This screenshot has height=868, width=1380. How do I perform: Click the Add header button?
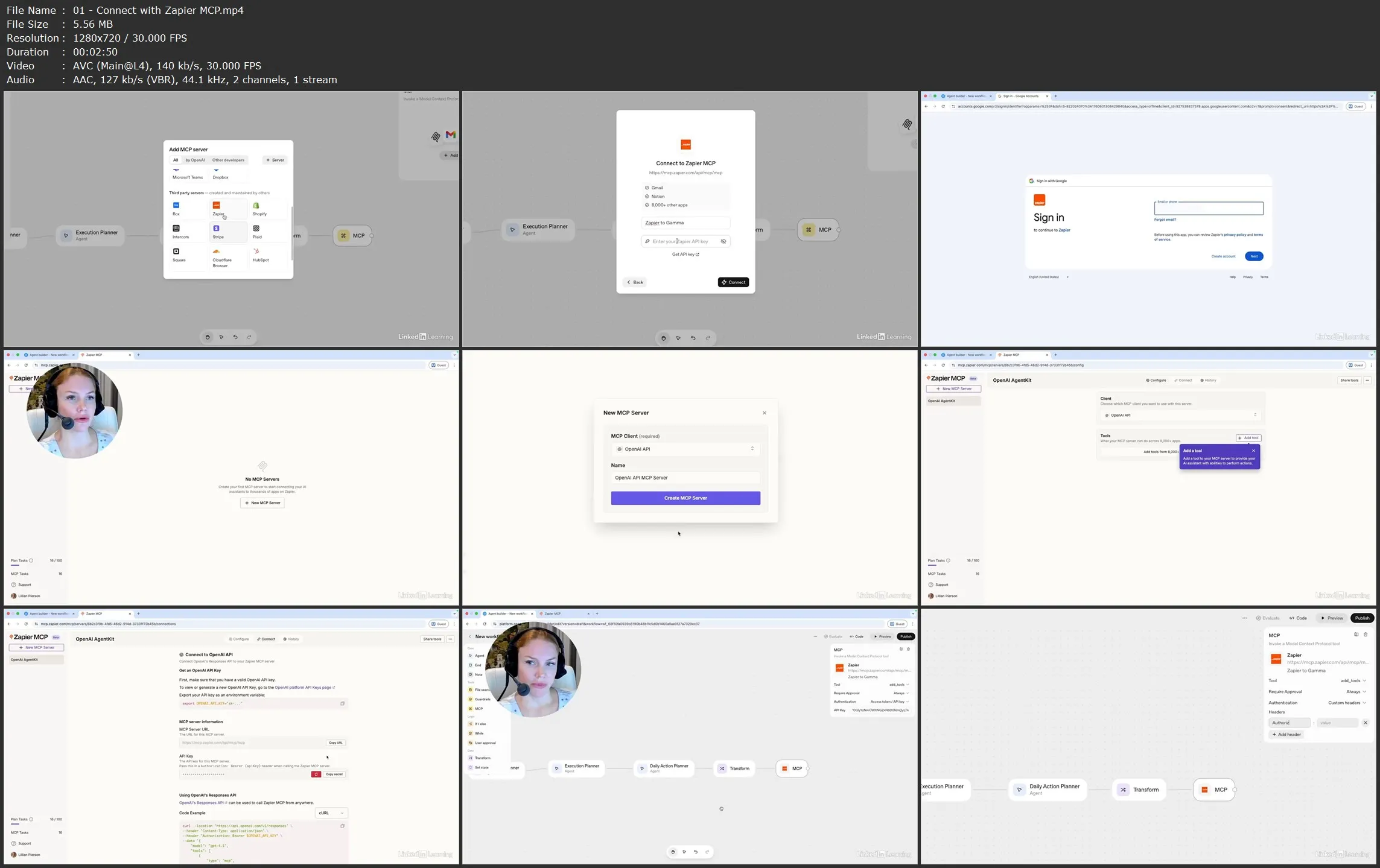[1286, 735]
